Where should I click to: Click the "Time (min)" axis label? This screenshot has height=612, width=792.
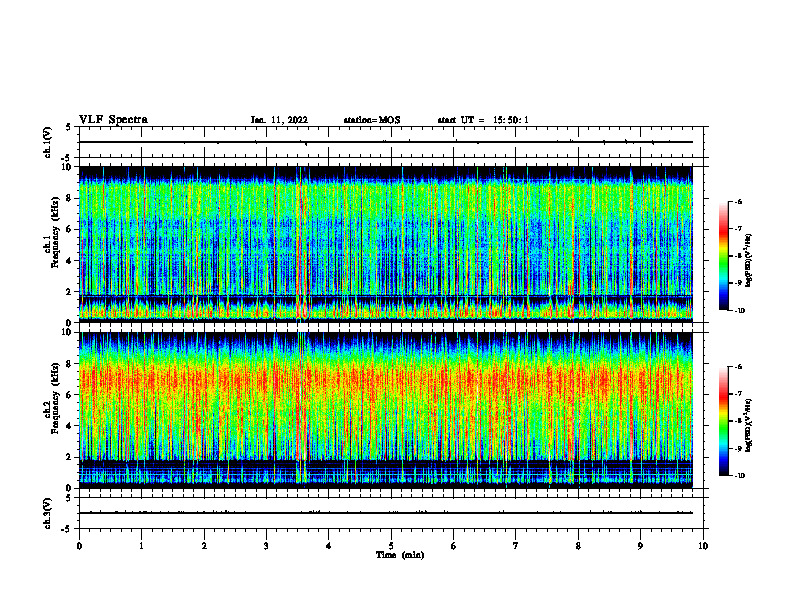pos(400,555)
